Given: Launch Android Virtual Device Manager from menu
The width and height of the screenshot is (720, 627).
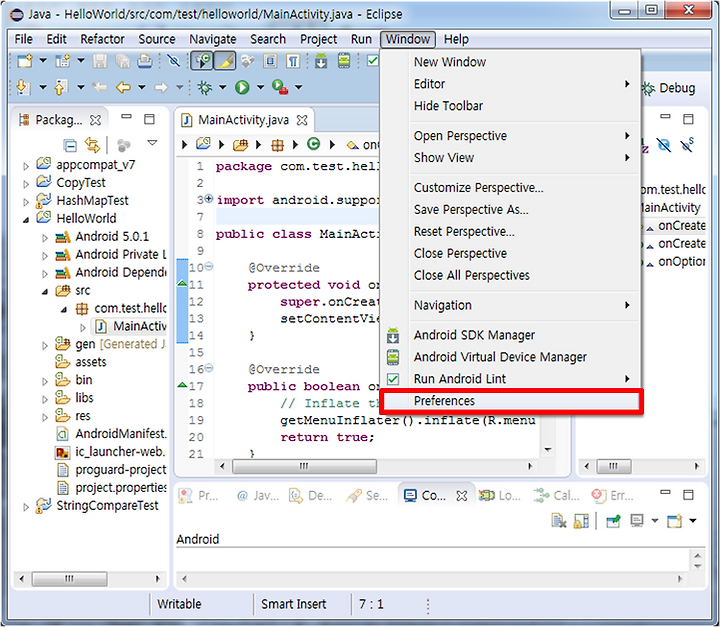Looking at the screenshot, I should [x=512, y=357].
